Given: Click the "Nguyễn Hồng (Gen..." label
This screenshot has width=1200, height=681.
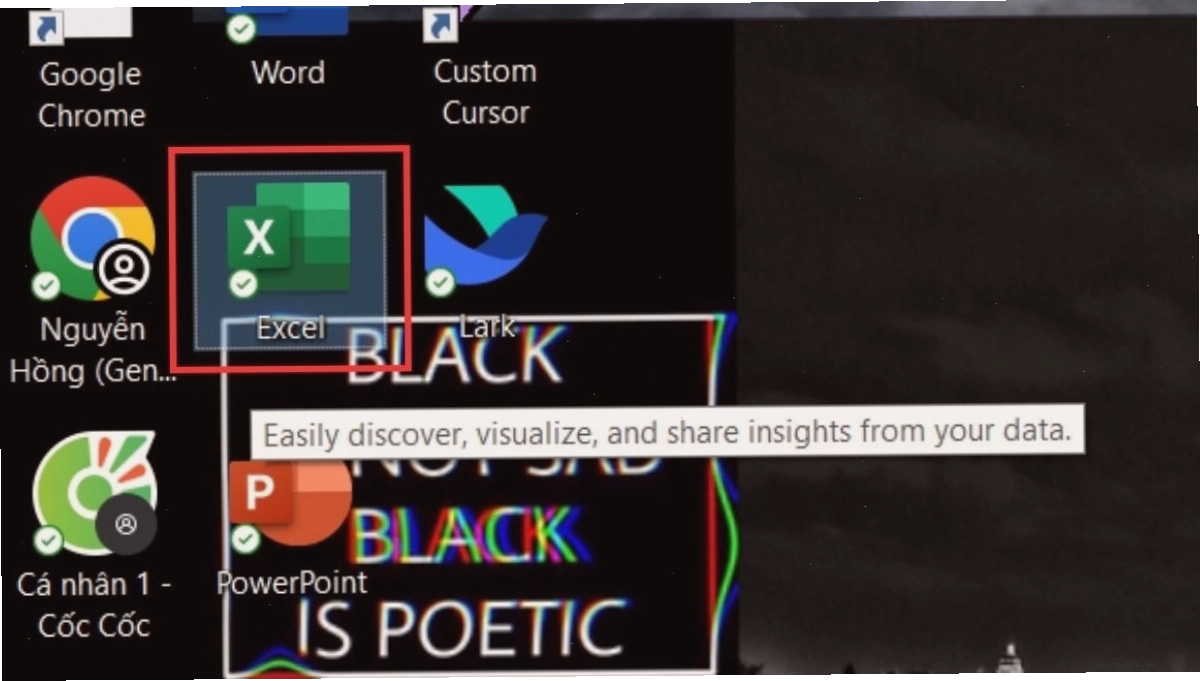Looking at the screenshot, I should coord(92,350).
